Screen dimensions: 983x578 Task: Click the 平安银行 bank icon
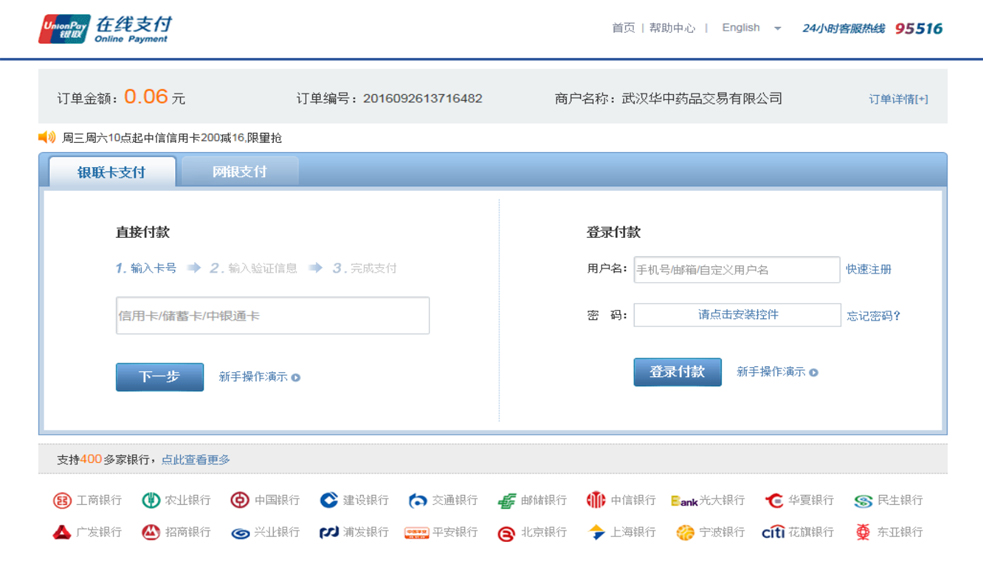pos(417,533)
